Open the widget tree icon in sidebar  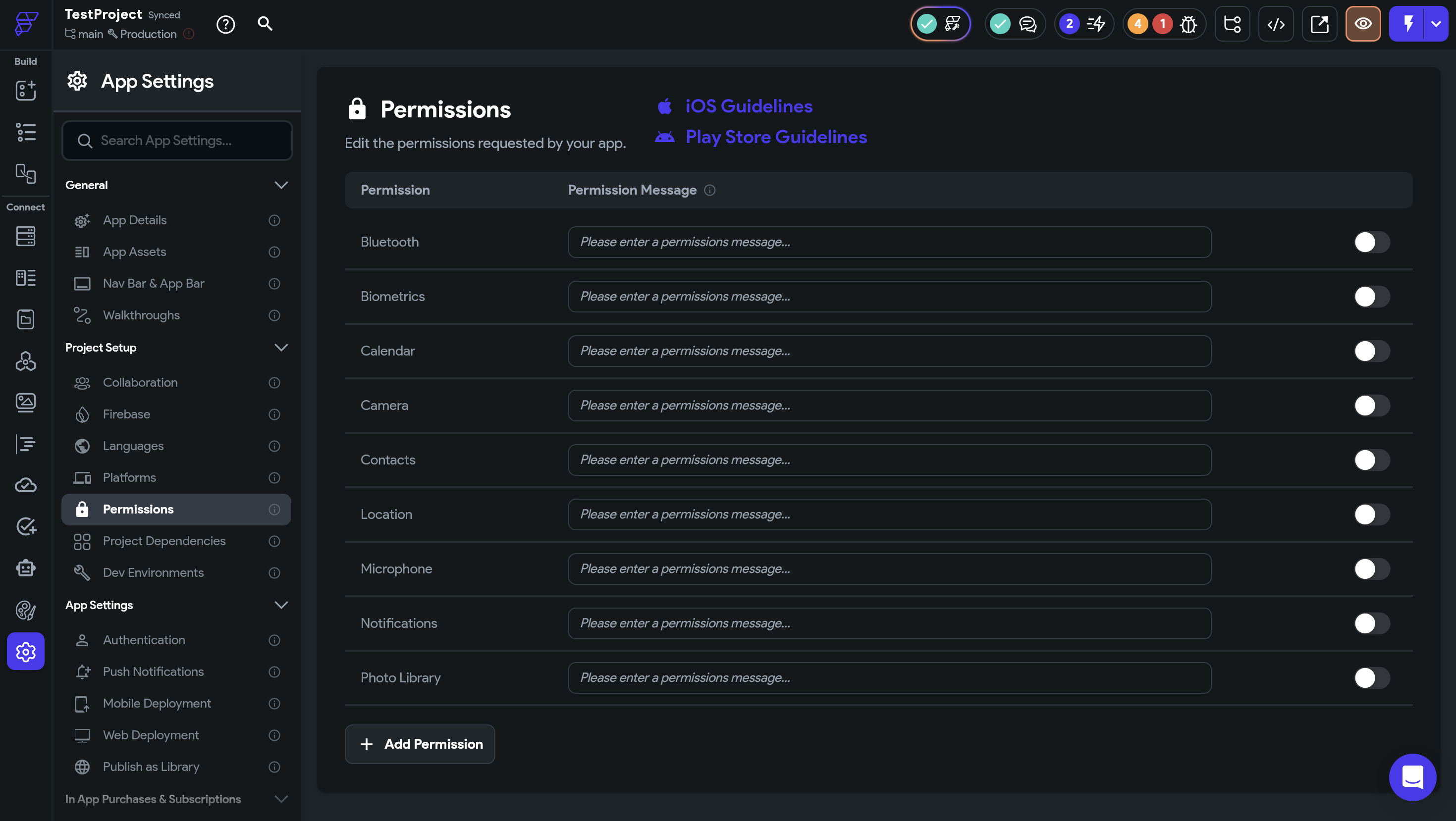[x=25, y=132]
